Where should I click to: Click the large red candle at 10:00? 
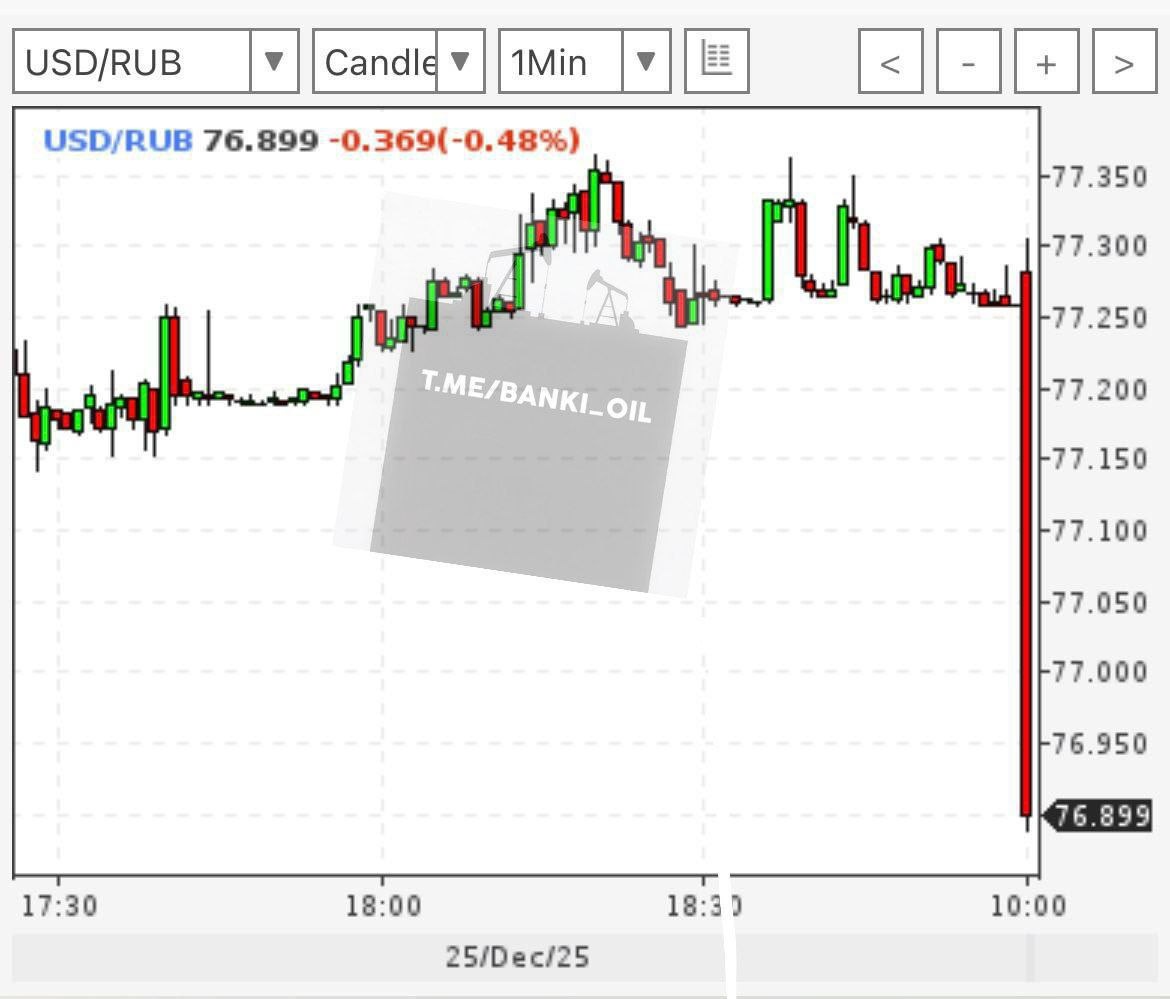[x=1027, y=544]
